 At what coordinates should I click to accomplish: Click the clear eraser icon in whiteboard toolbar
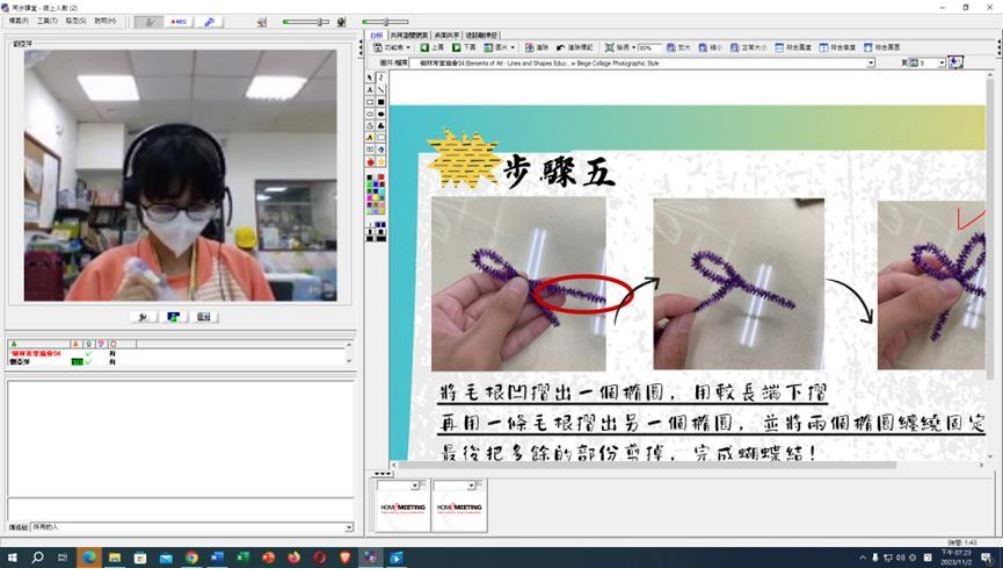click(536, 47)
